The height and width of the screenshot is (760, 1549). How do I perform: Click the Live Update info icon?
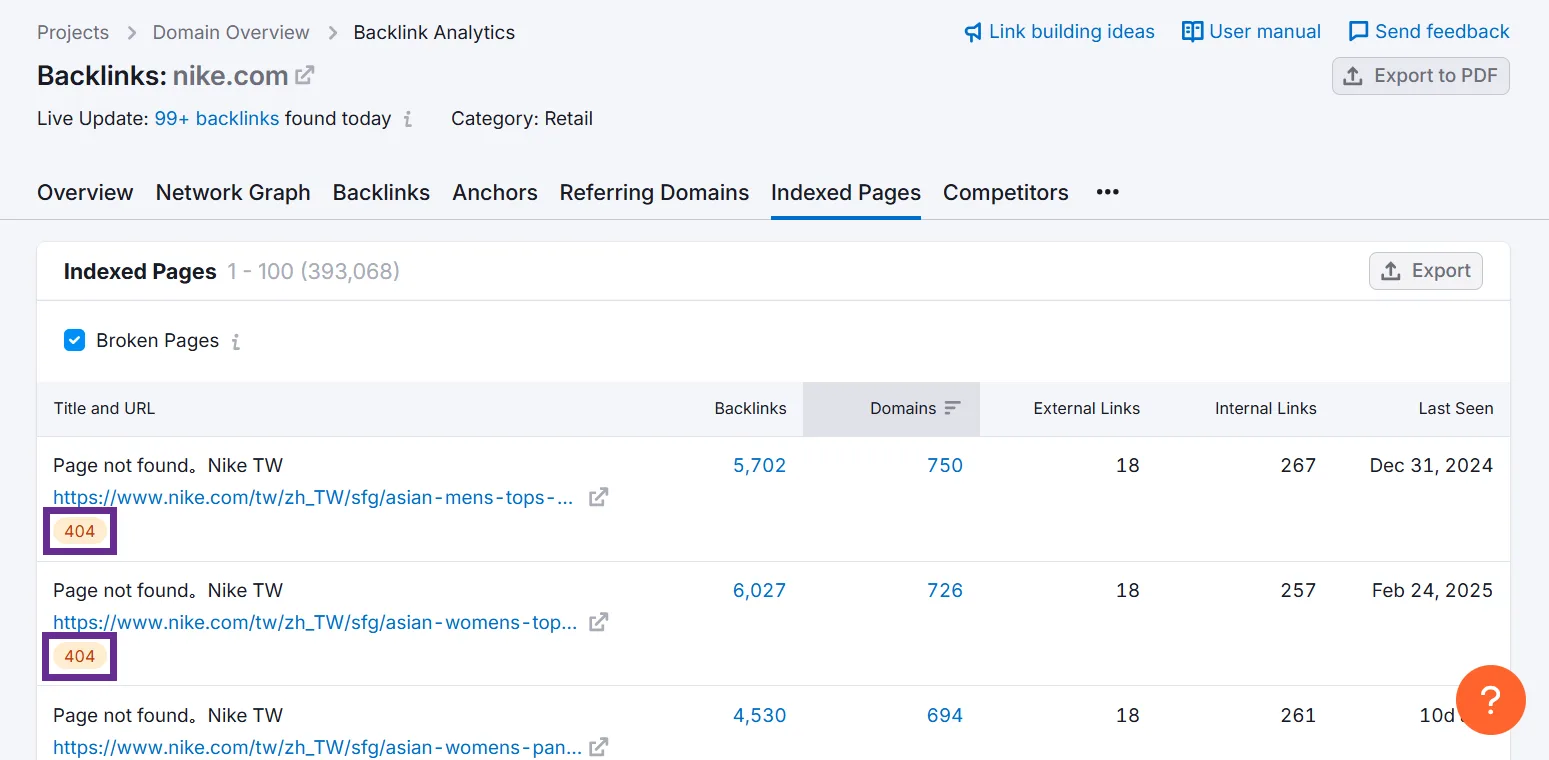point(408,119)
